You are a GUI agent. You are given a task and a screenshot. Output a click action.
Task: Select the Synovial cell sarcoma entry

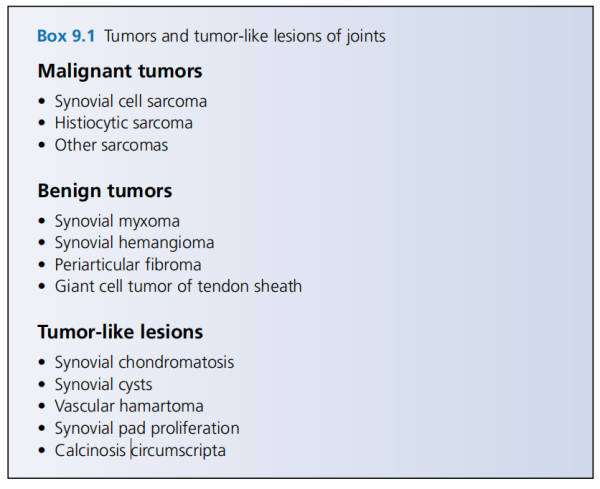tap(130, 102)
